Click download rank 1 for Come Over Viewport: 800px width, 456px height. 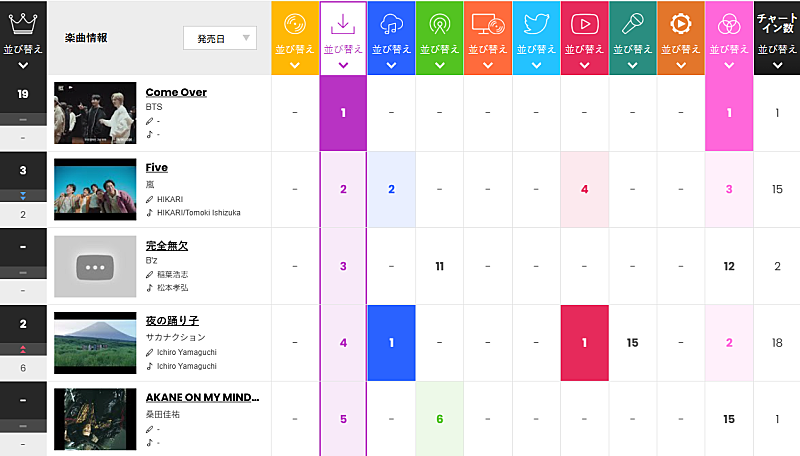(x=343, y=113)
